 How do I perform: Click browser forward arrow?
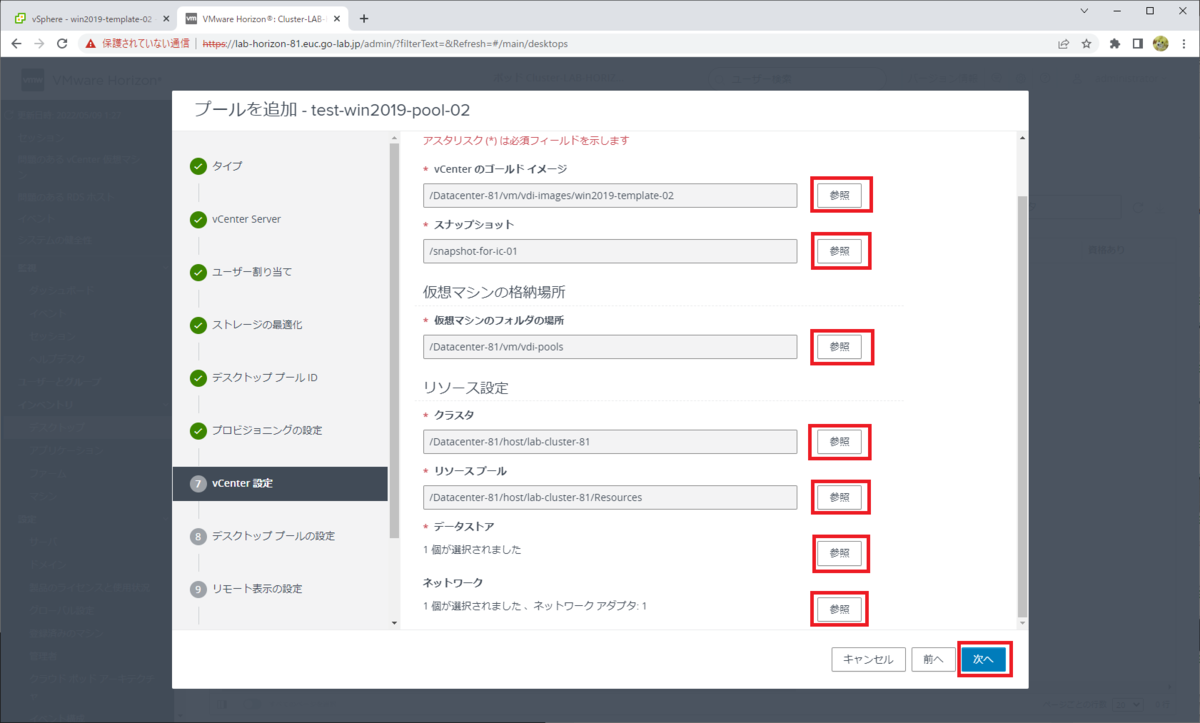pyautogui.click(x=39, y=44)
